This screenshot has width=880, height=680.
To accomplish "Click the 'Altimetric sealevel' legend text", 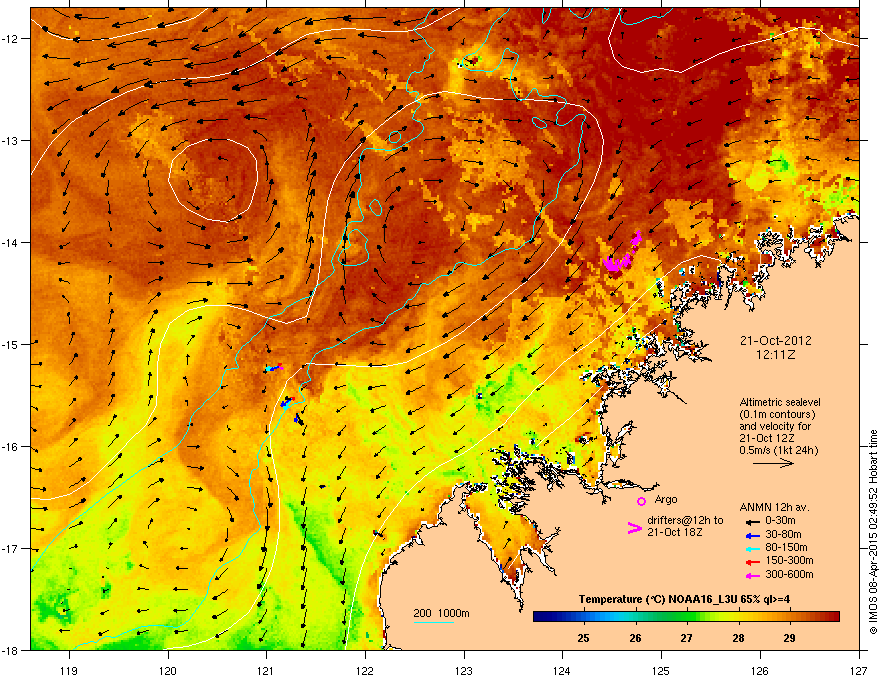I will pos(780,402).
